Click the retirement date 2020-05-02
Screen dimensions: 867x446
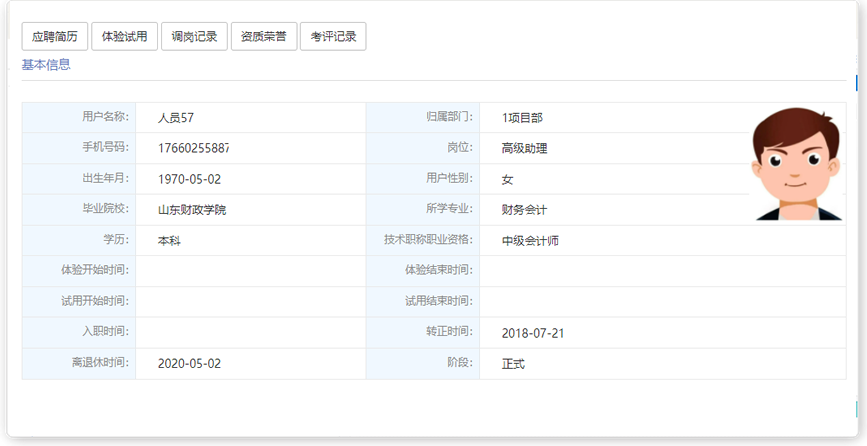coord(189,364)
